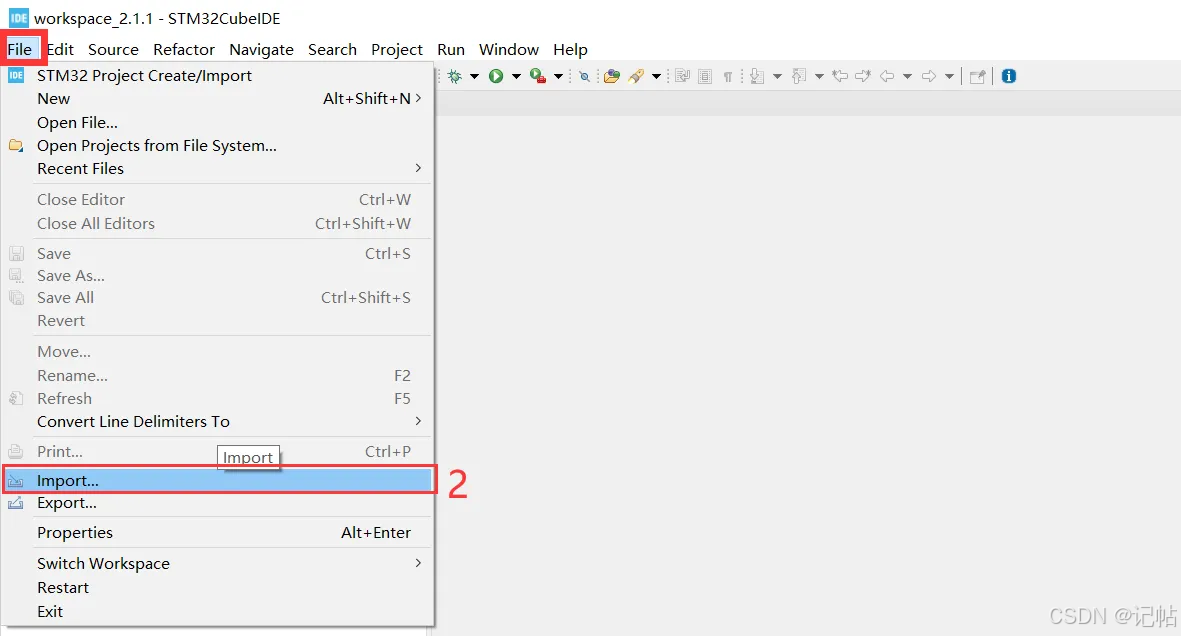Click the Skip All Breakpoints icon

tap(584, 76)
